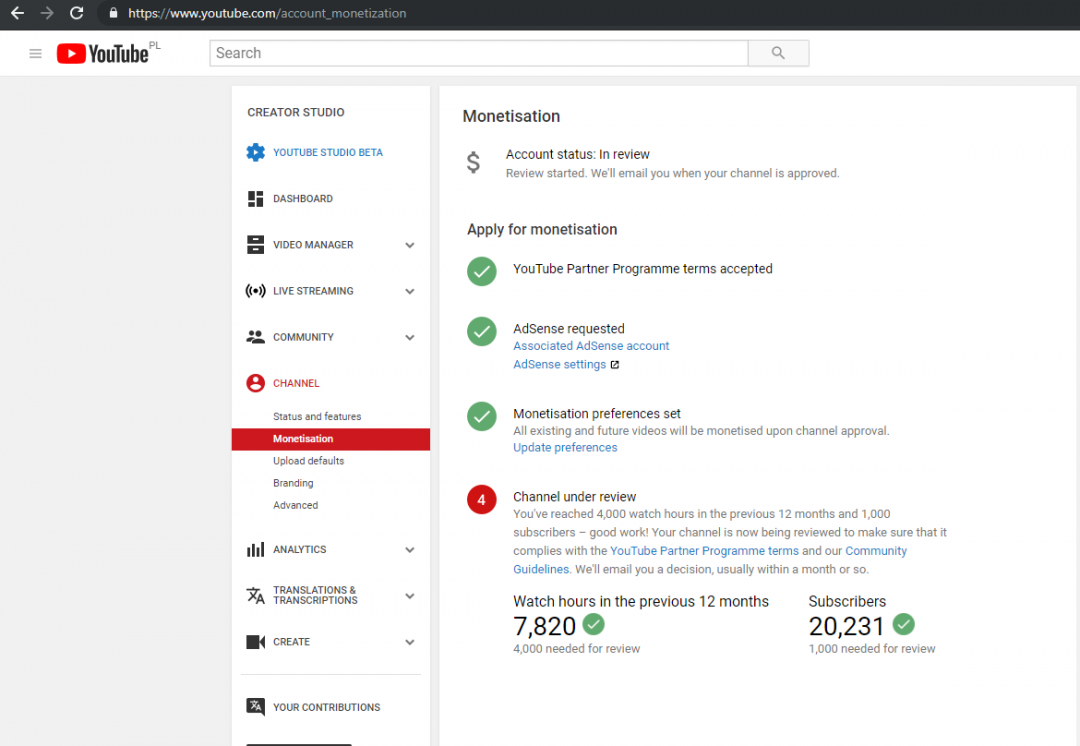The height and width of the screenshot is (746, 1080).
Task: Click the Dashboard grid icon
Action: 256,199
